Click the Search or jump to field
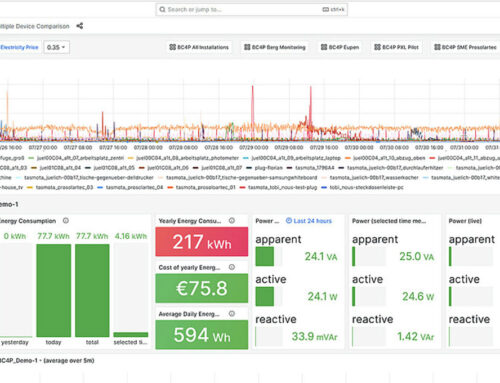 pyautogui.click(x=252, y=9)
